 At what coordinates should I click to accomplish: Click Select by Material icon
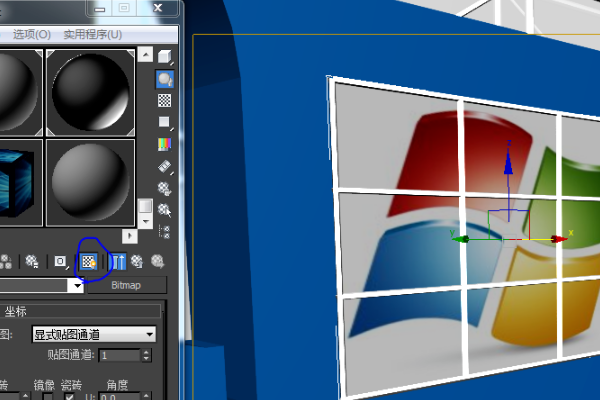coord(165,210)
